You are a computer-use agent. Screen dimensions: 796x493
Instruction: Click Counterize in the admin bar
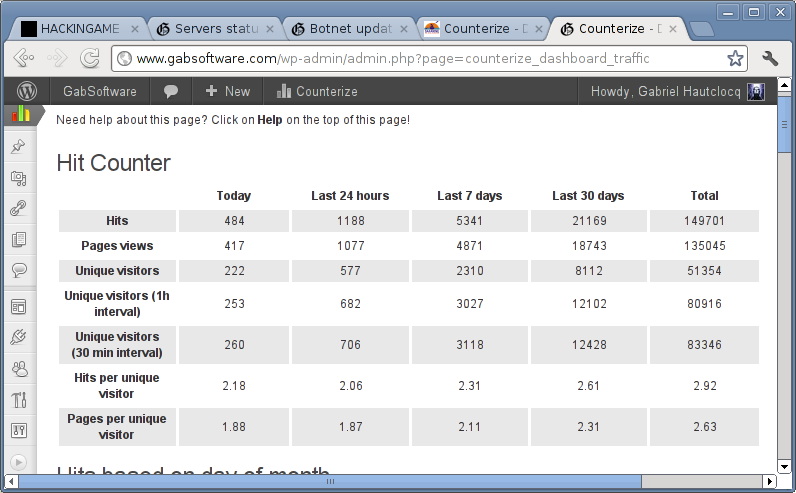pos(316,91)
